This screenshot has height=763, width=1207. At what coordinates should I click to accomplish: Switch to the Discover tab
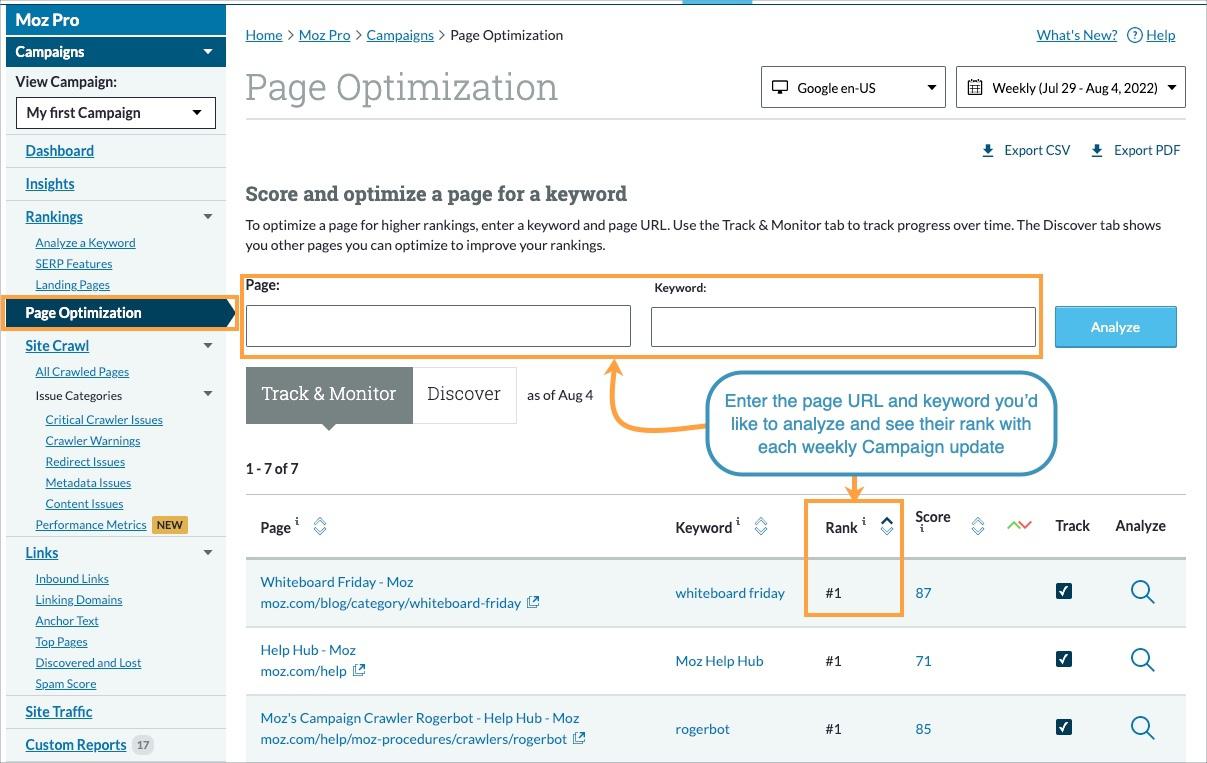pos(464,393)
